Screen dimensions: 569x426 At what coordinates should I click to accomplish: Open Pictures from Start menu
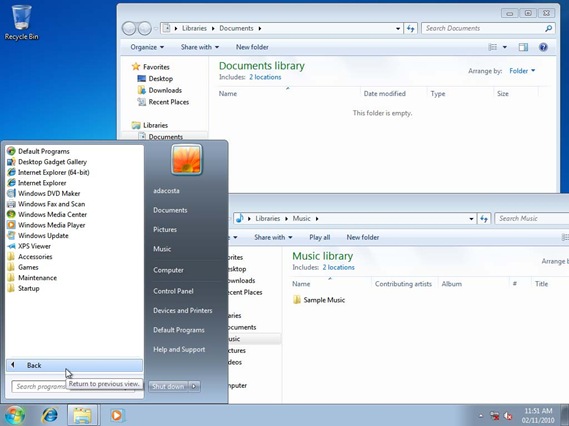165,229
